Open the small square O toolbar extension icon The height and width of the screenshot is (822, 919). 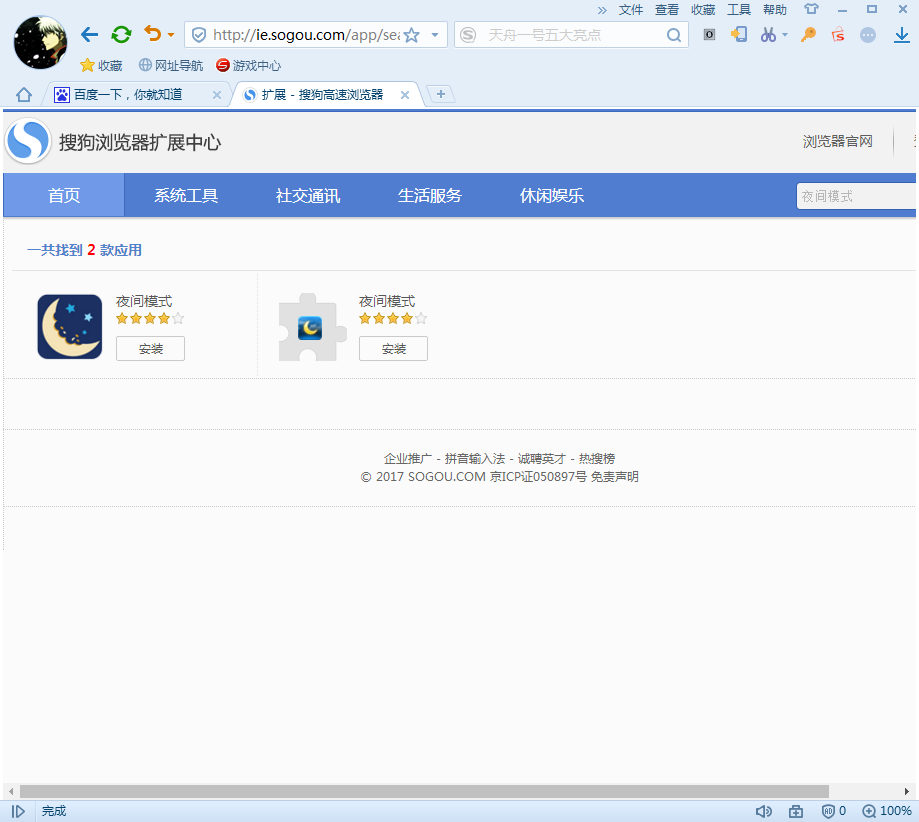coord(709,35)
